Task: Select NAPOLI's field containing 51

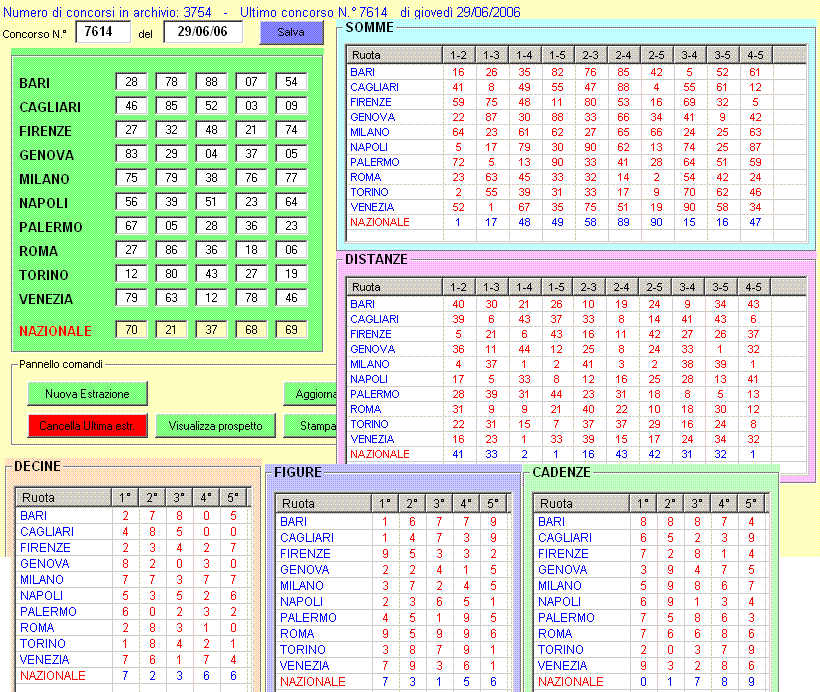Action: (x=211, y=202)
